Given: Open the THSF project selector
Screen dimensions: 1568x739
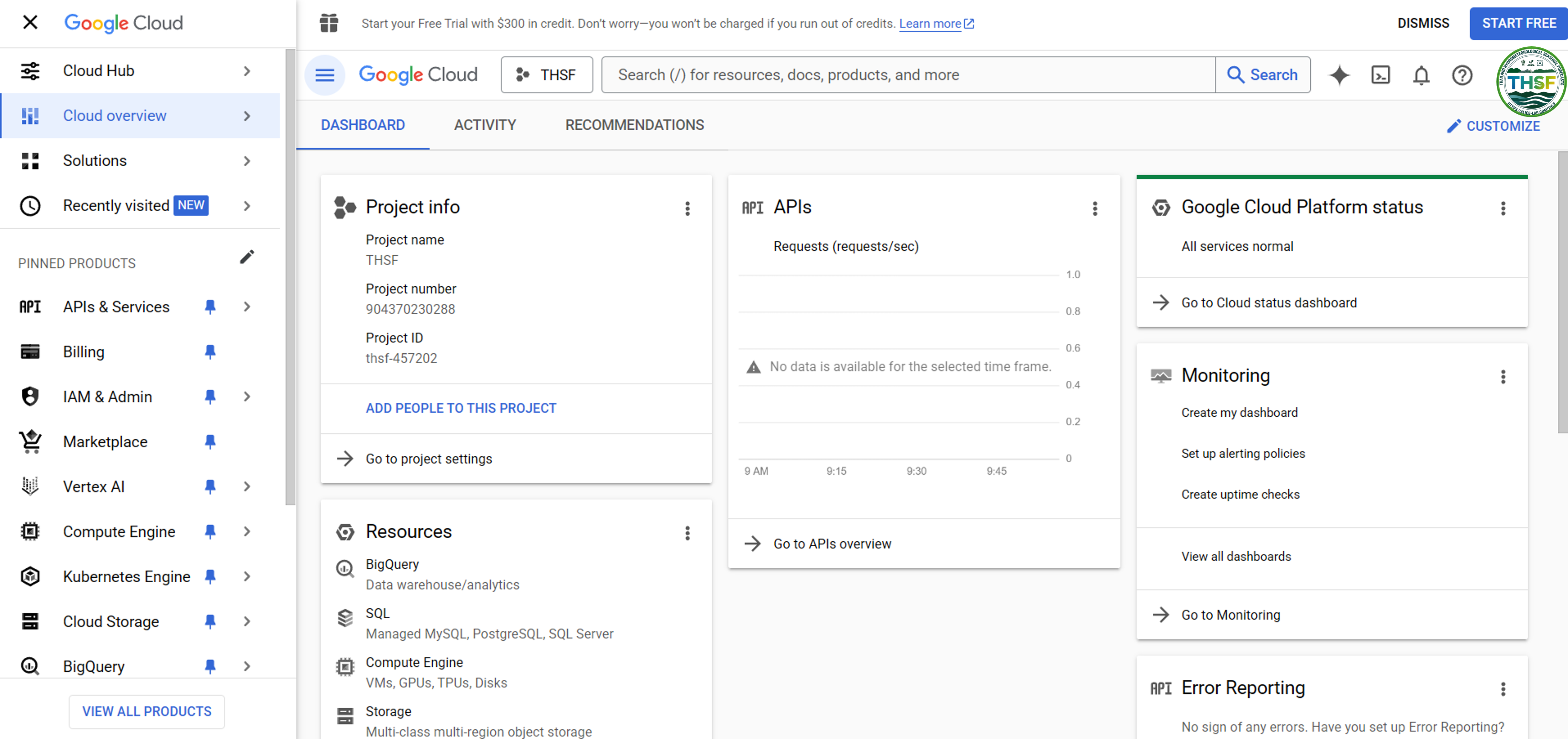Looking at the screenshot, I should pyautogui.click(x=546, y=75).
